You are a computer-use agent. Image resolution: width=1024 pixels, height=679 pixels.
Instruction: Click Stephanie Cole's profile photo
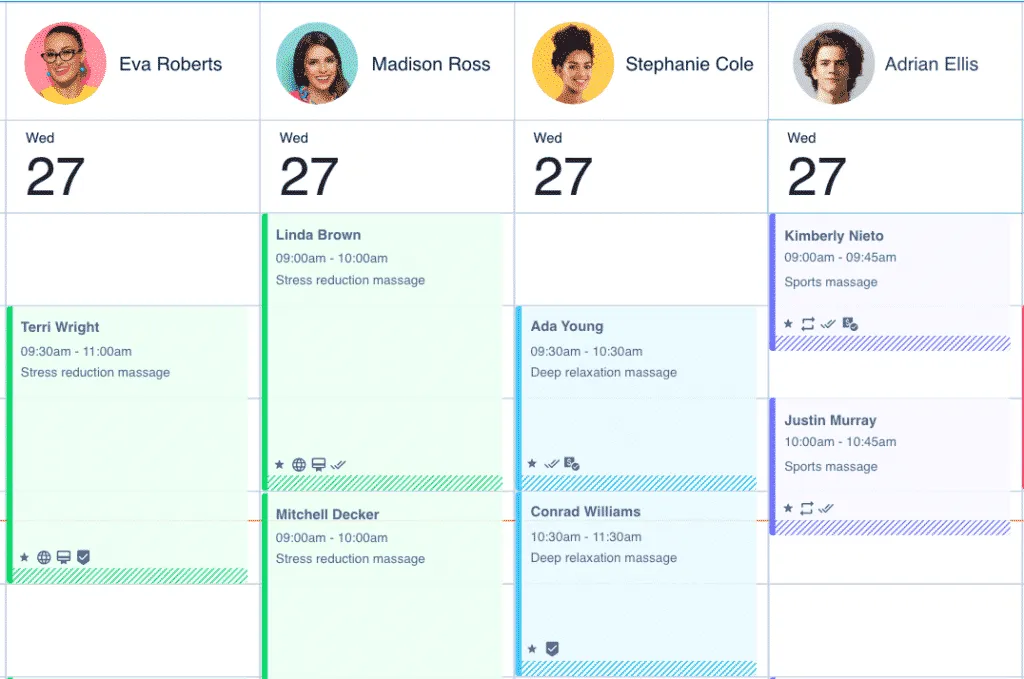570,63
